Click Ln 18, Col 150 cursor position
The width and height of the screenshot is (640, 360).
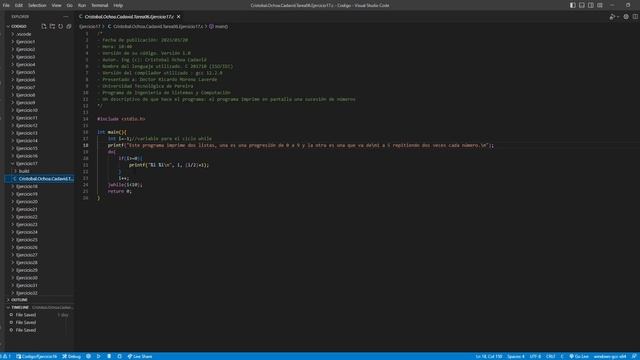tap(489, 356)
